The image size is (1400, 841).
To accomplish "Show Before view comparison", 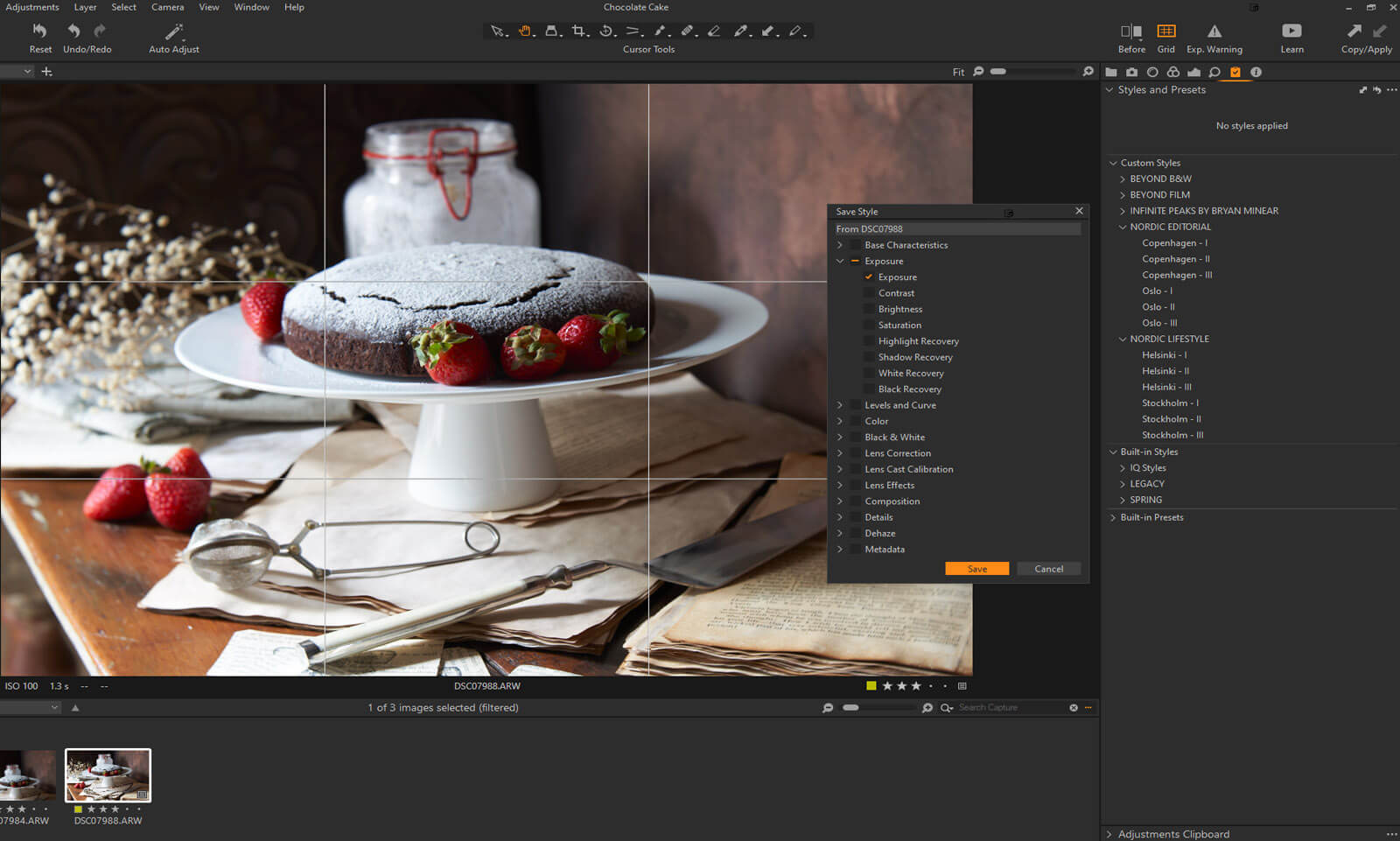I will (1130, 32).
